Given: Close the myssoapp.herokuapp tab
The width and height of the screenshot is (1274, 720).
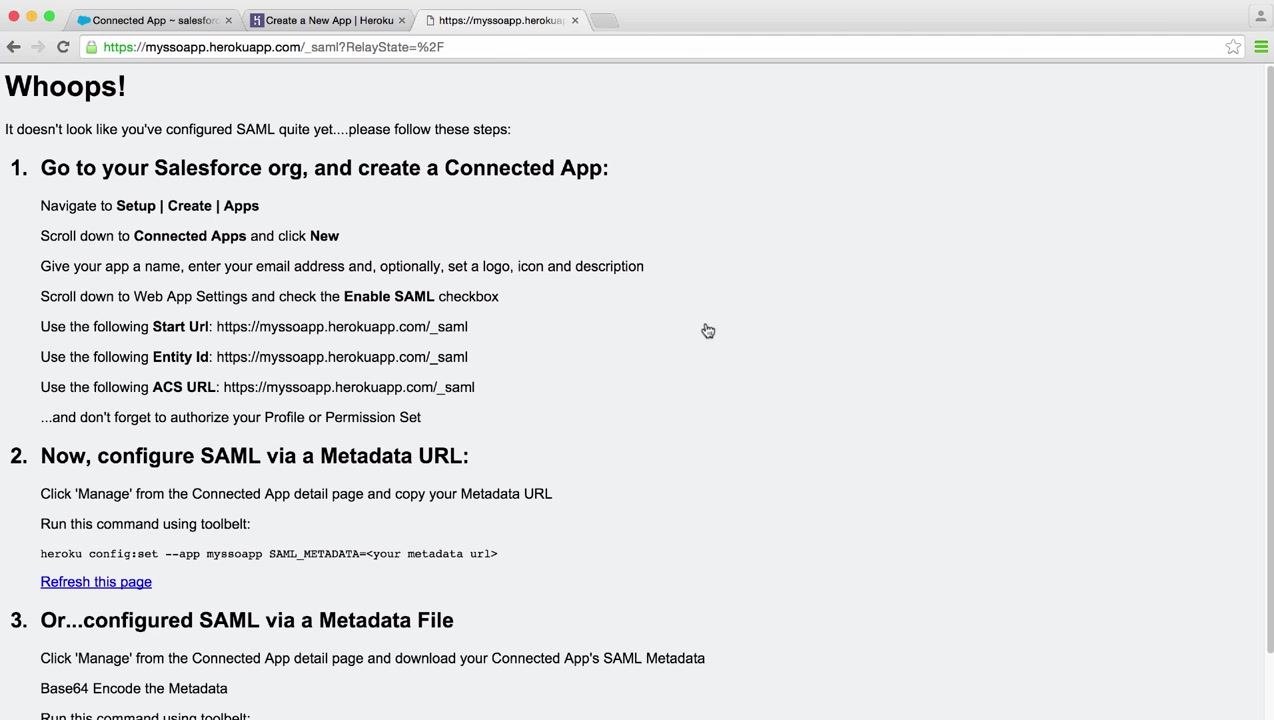Looking at the screenshot, I should [x=575, y=20].
